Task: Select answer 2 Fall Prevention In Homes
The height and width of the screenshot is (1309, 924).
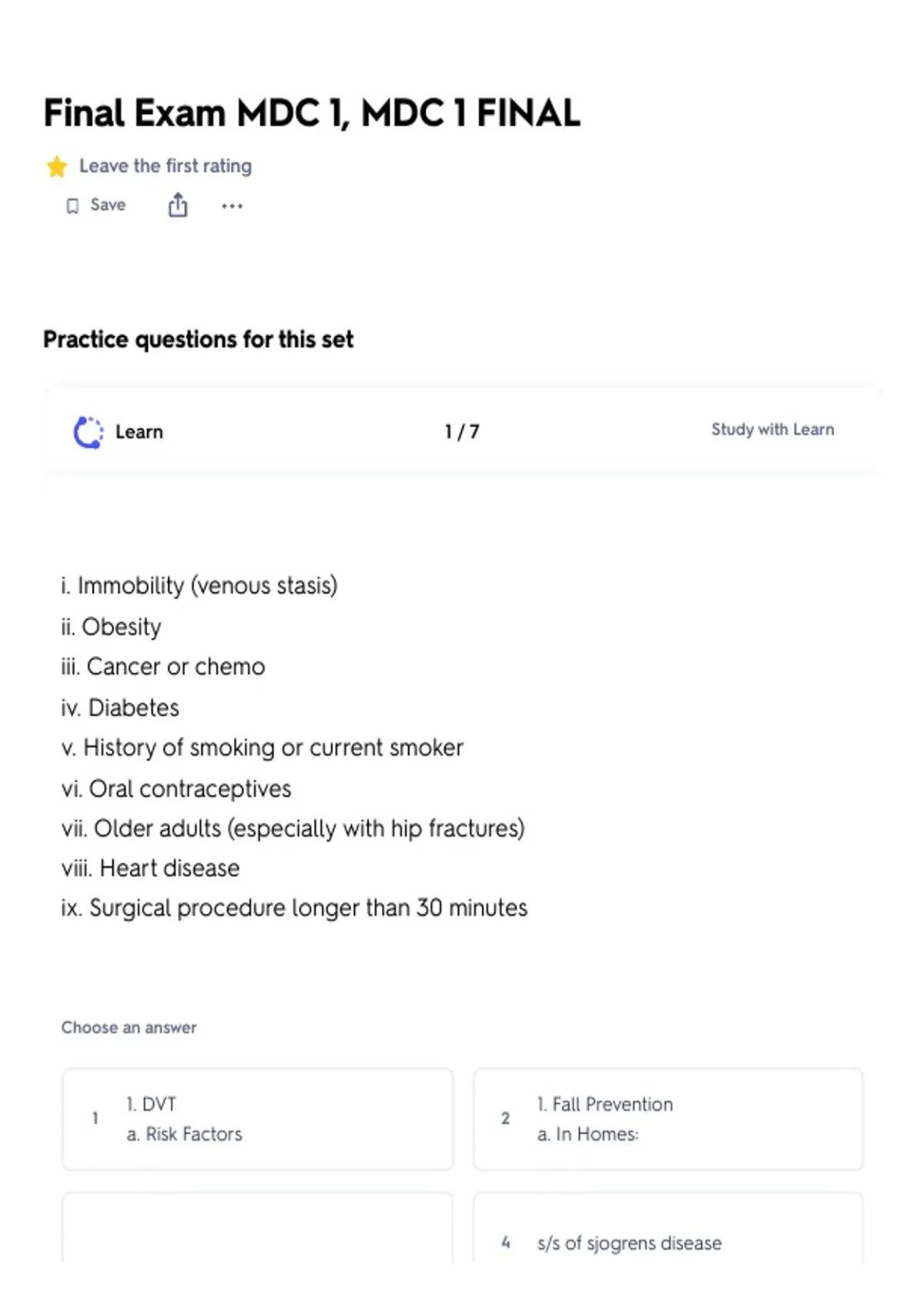Action: 668,1119
